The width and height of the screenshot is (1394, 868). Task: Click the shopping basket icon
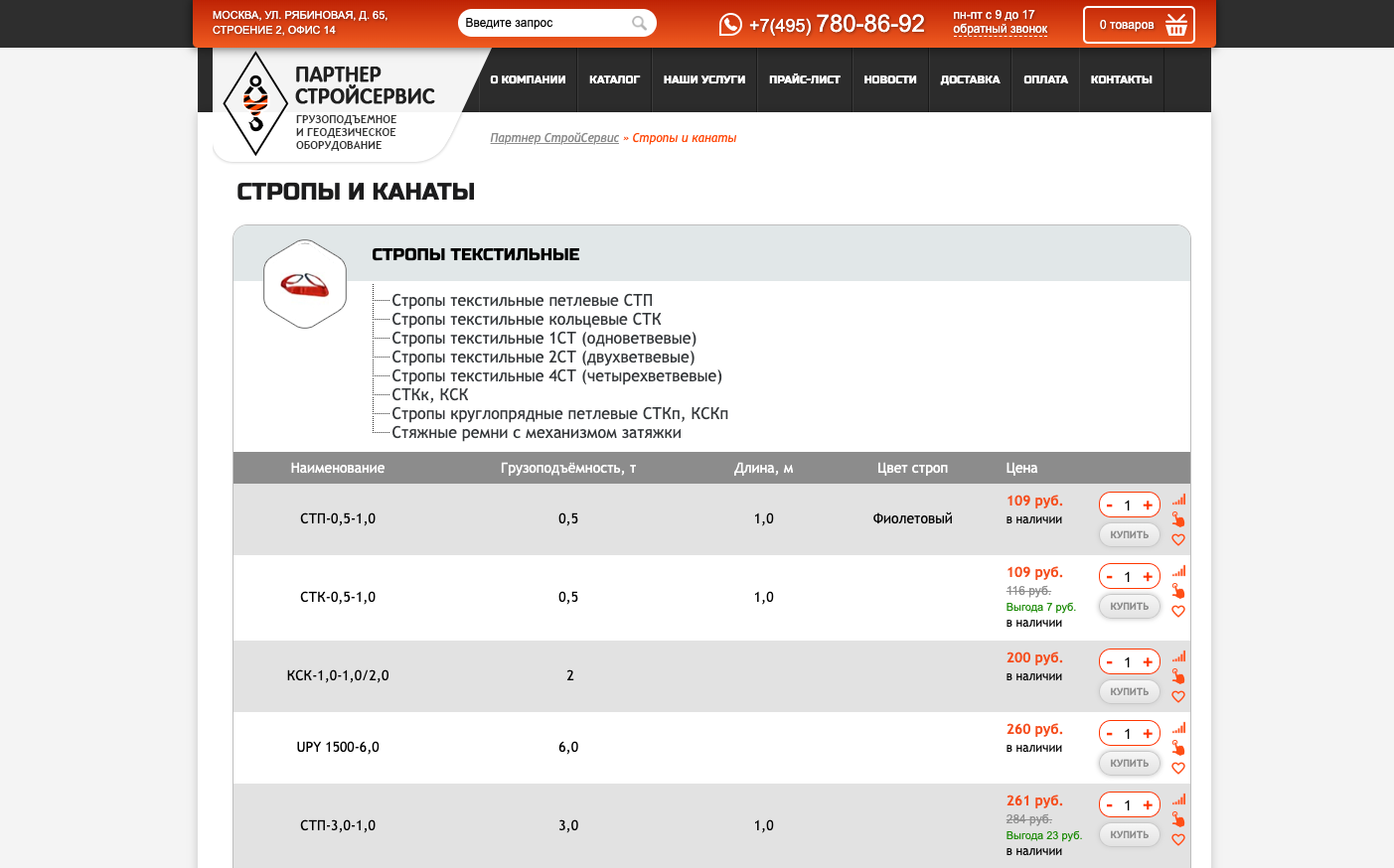click(1176, 25)
